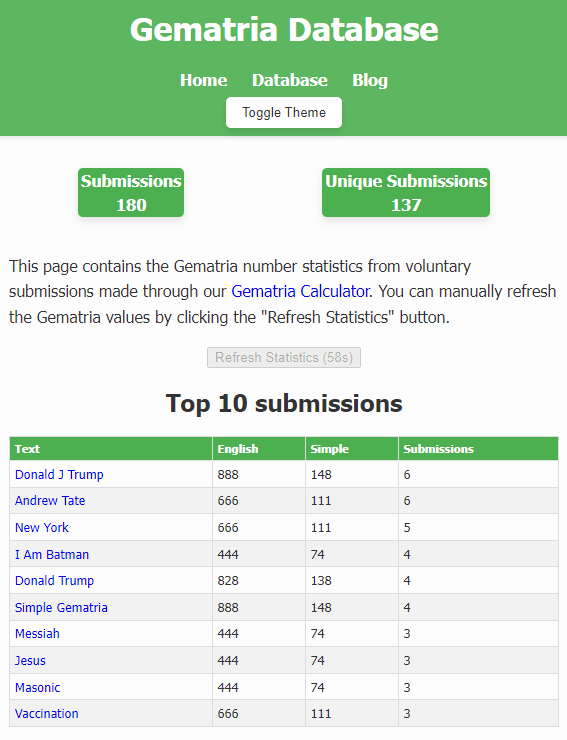Viewport: 567px width, 740px height.
Task: Open the Jesus entry
Action: (30, 660)
